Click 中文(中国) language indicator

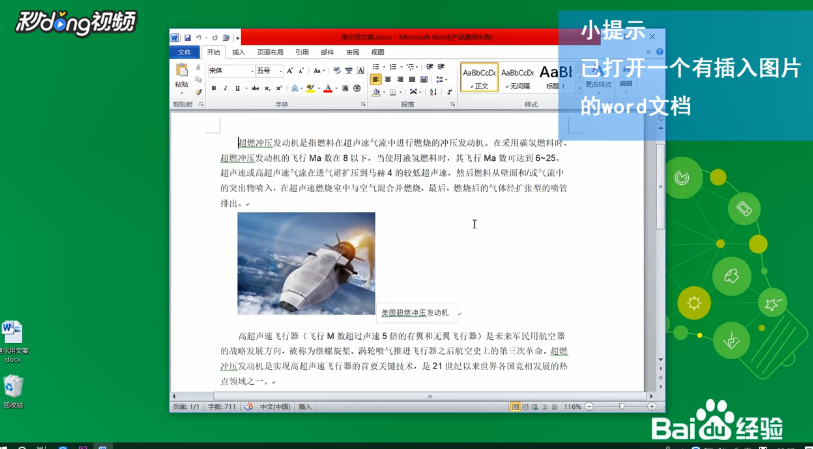coord(275,407)
